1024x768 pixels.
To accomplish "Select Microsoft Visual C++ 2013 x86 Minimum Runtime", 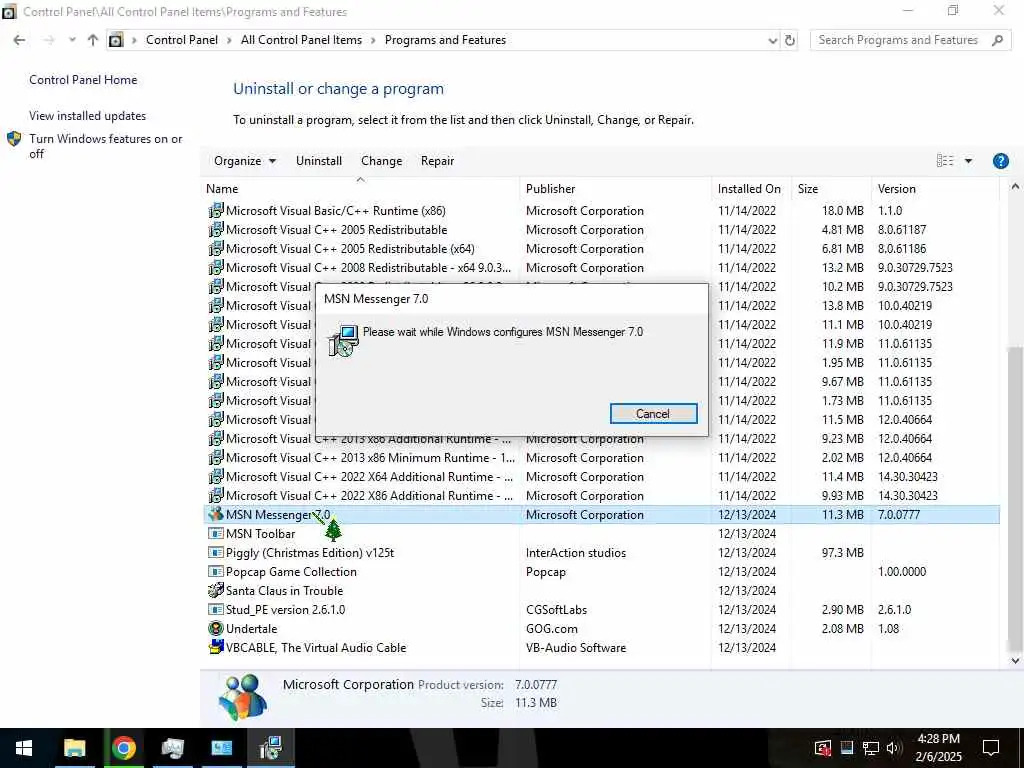I will [x=601, y=458].
